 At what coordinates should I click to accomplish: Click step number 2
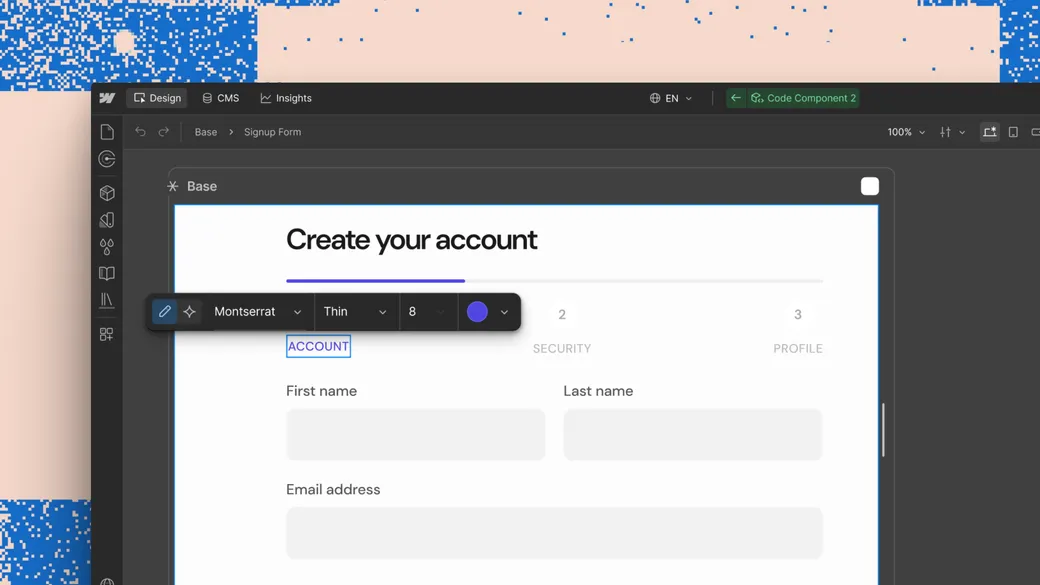pyautogui.click(x=562, y=314)
